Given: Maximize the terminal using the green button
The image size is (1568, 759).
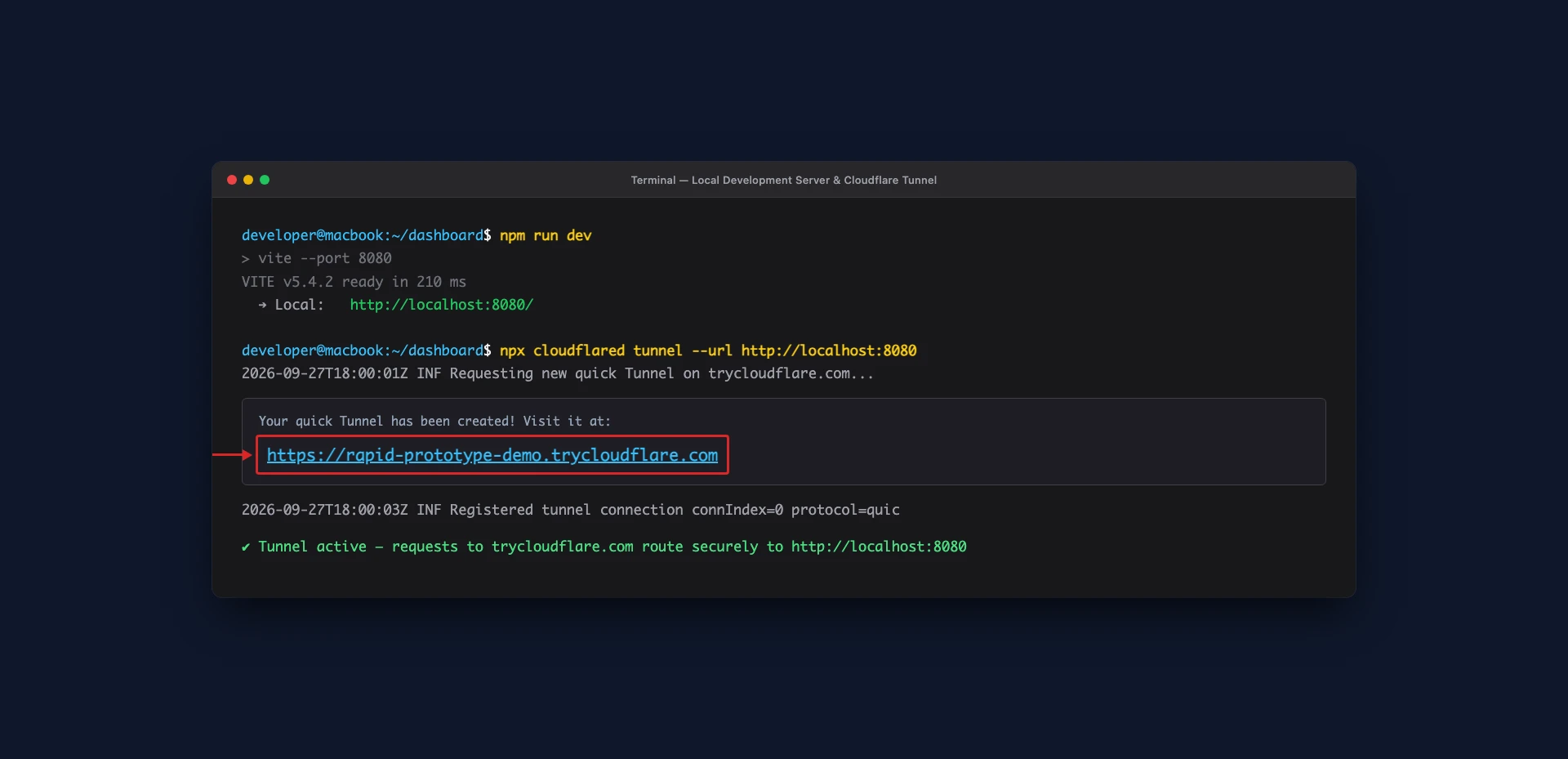Looking at the screenshot, I should (265, 180).
